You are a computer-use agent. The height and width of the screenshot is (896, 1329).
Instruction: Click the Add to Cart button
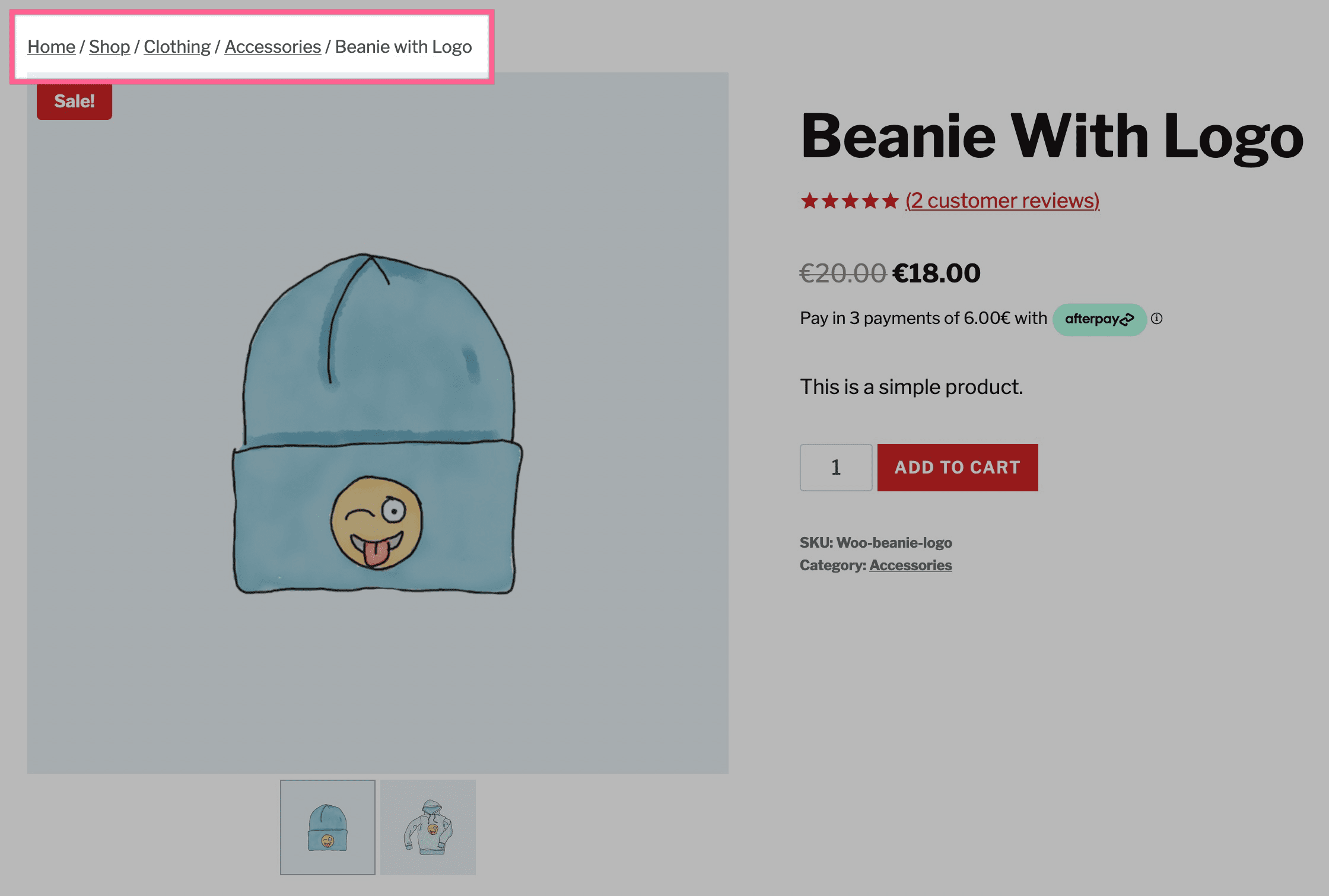(x=958, y=468)
